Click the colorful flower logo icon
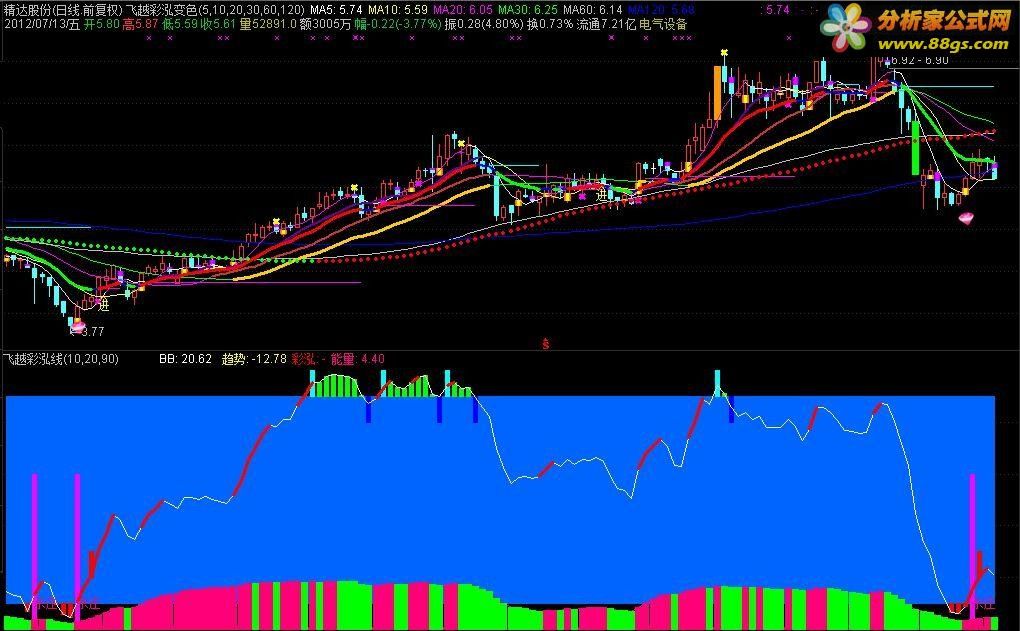The height and width of the screenshot is (631, 1020). (x=846, y=28)
